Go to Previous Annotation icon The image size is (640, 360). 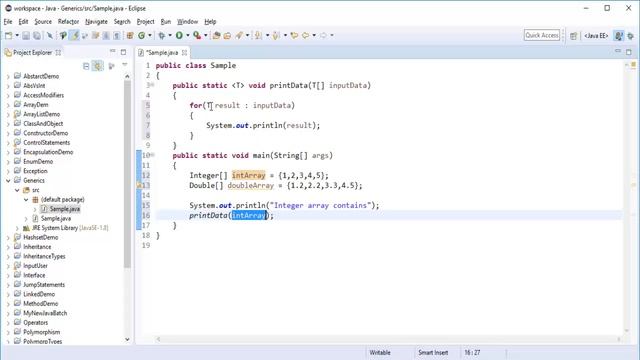(x=276, y=36)
